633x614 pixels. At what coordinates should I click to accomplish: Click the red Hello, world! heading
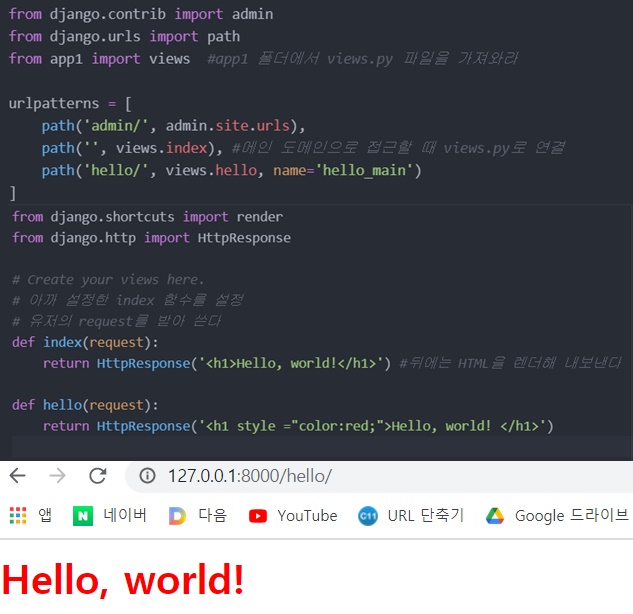pyautogui.click(x=123, y=580)
